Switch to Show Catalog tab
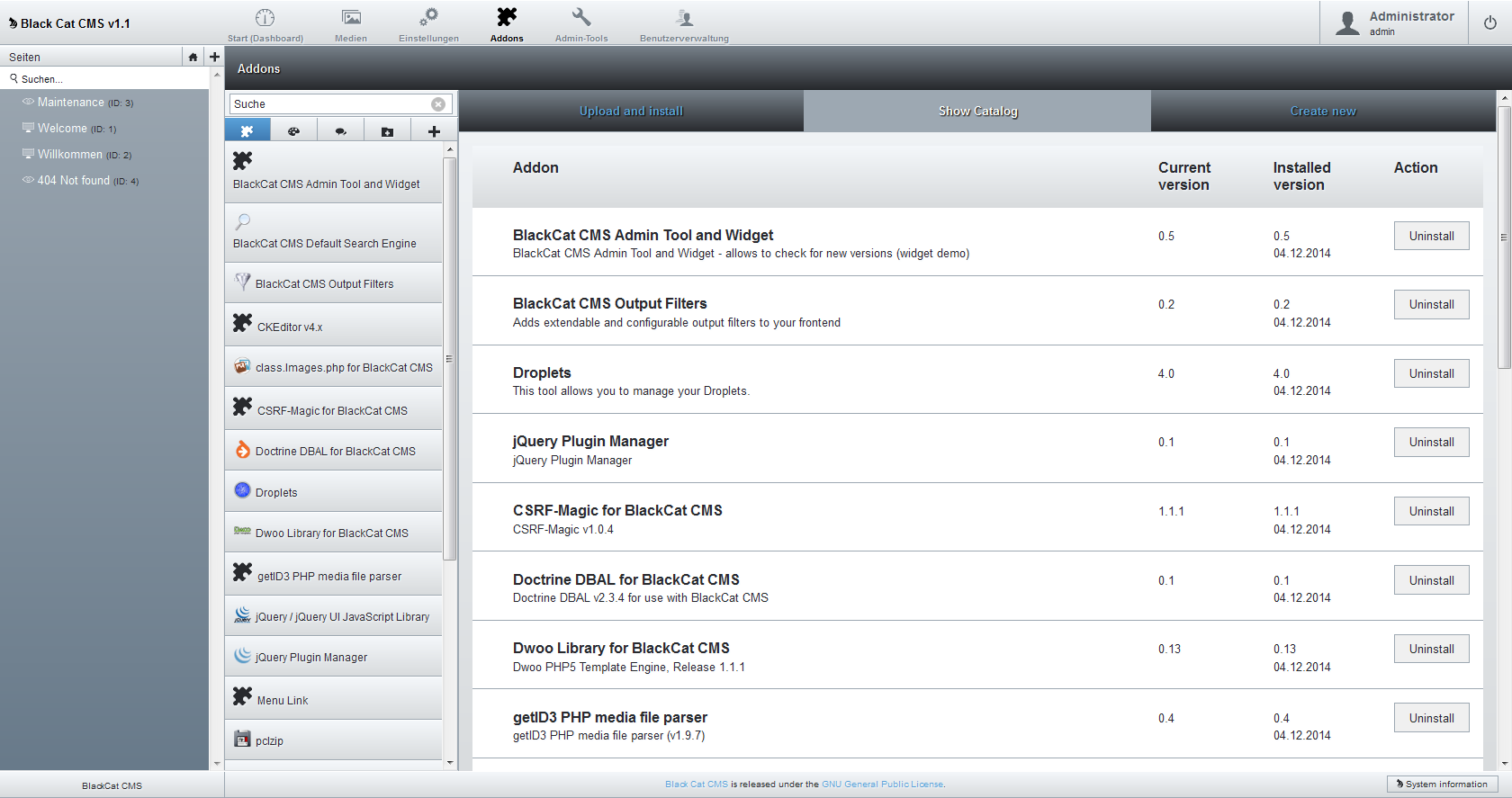 pos(977,111)
